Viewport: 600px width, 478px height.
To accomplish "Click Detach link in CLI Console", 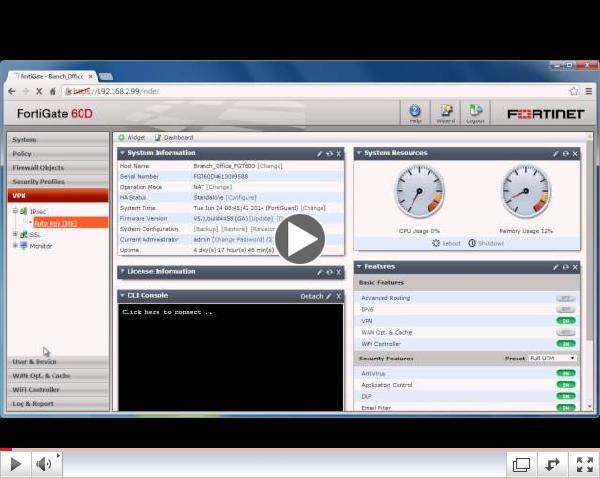I will click(x=311, y=296).
